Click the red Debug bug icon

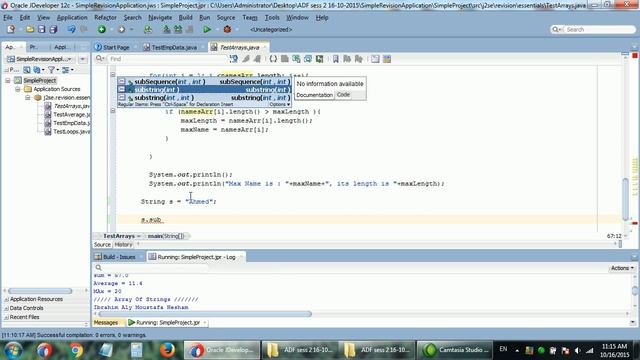pyautogui.click(x=227, y=29)
